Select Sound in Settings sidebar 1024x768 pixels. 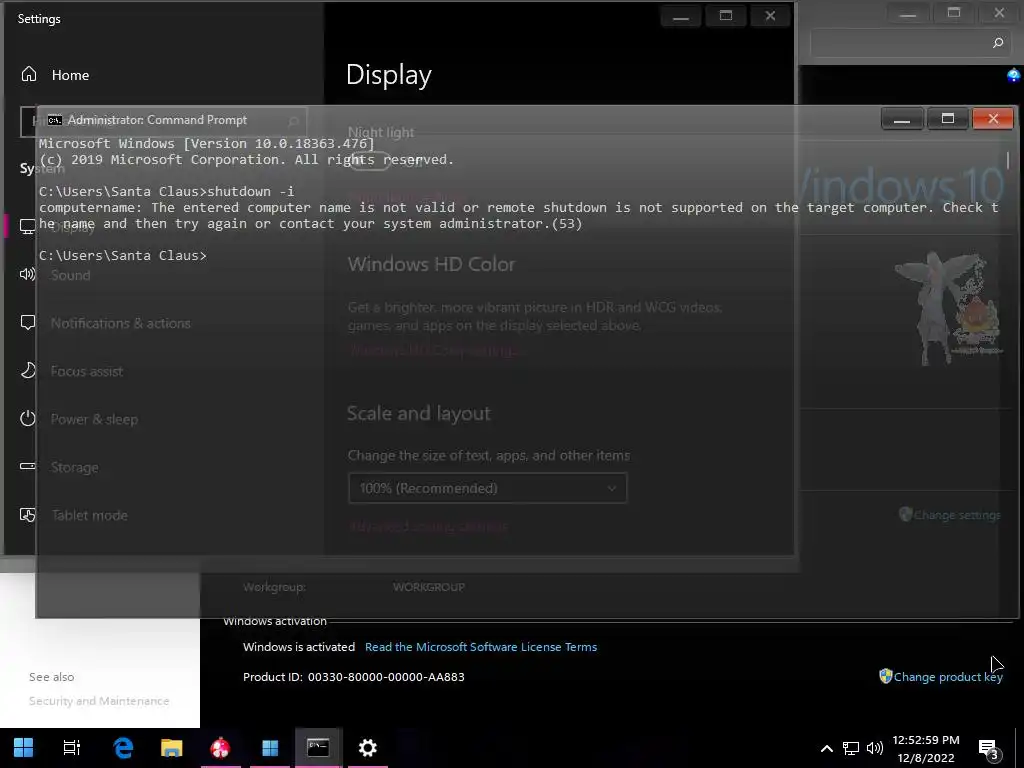pyautogui.click(x=71, y=275)
